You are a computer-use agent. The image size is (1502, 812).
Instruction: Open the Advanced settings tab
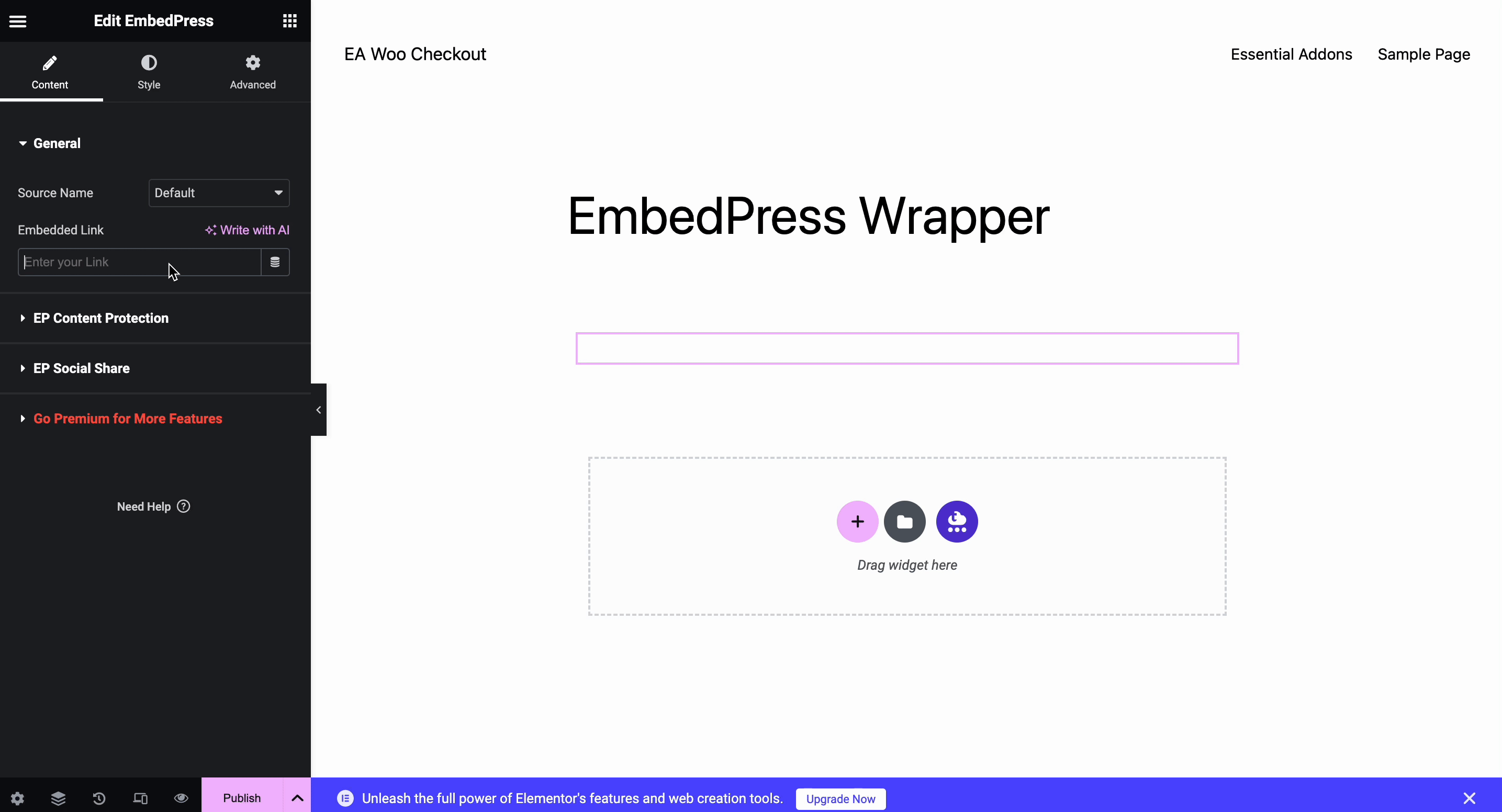252,72
